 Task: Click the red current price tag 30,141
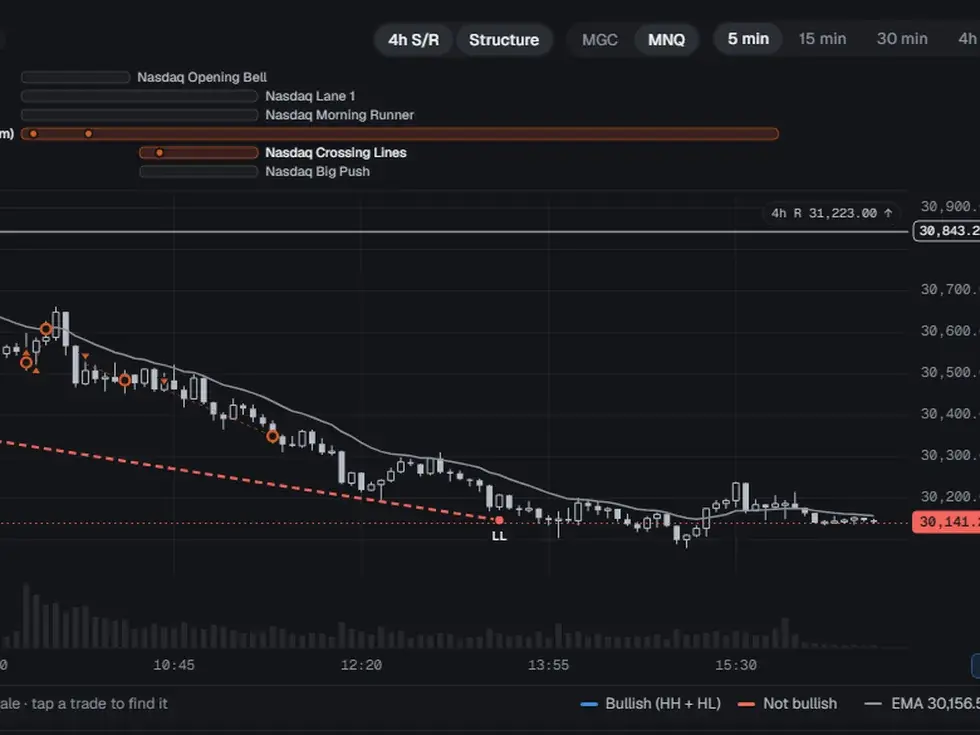pyautogui.click(x=946, y=522)
